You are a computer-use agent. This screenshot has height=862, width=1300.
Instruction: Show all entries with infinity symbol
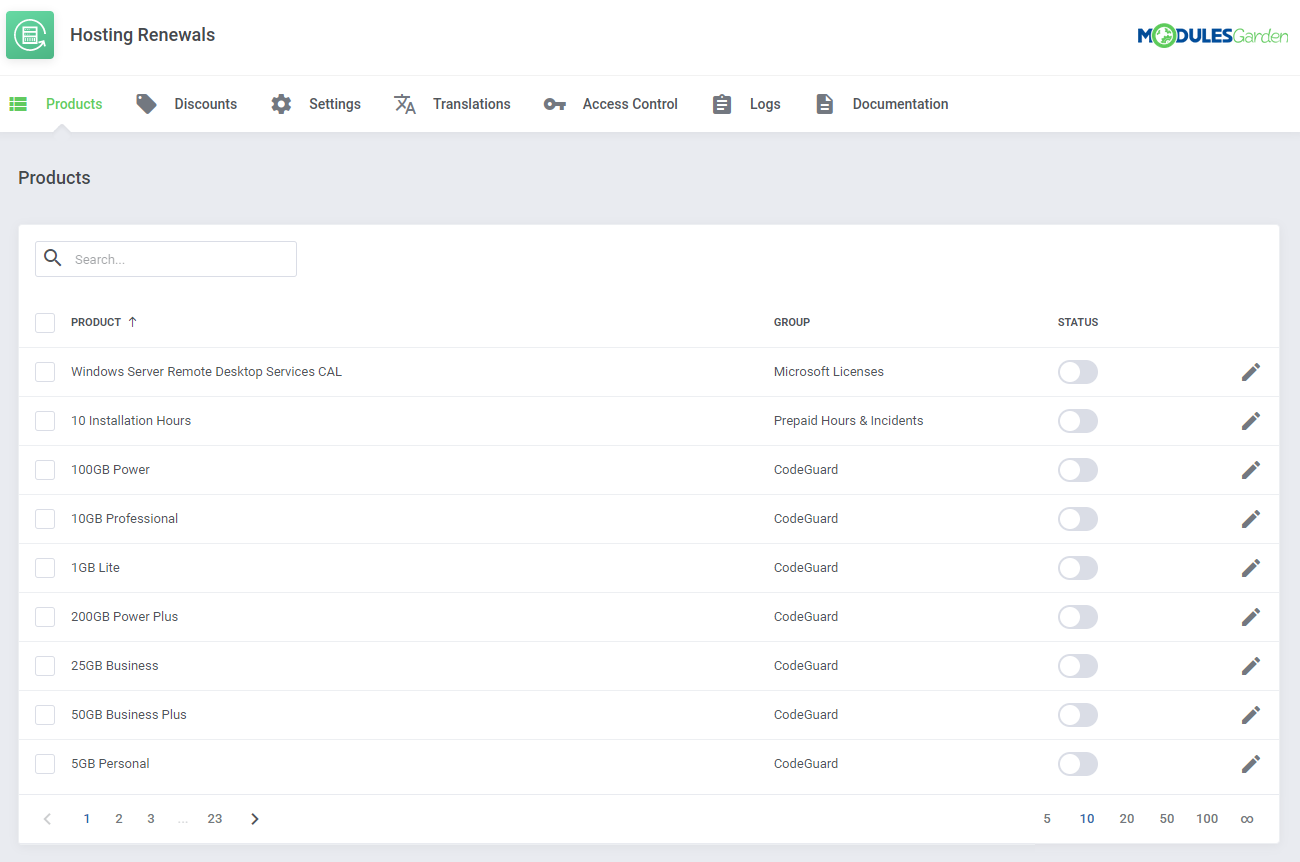click(x=1247, y=819)
